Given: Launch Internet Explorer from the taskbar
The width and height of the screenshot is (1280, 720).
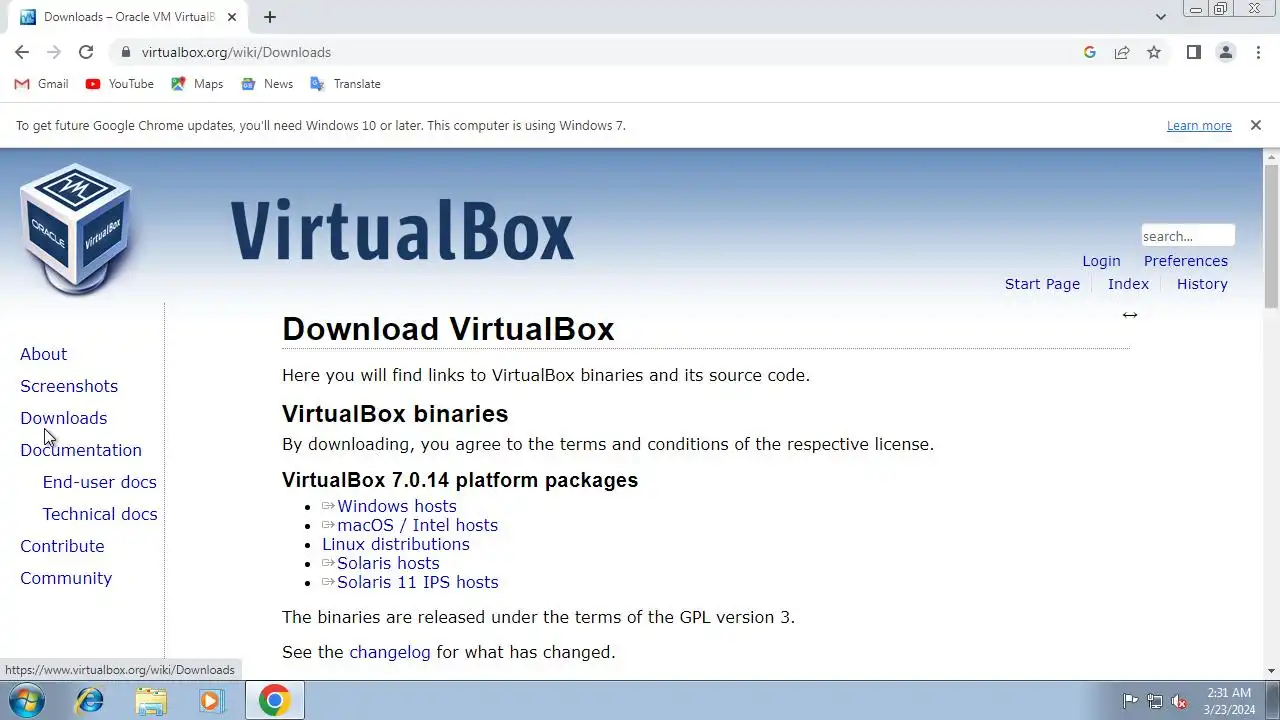Looking at the screenshot, I should (x=90, y=700).
